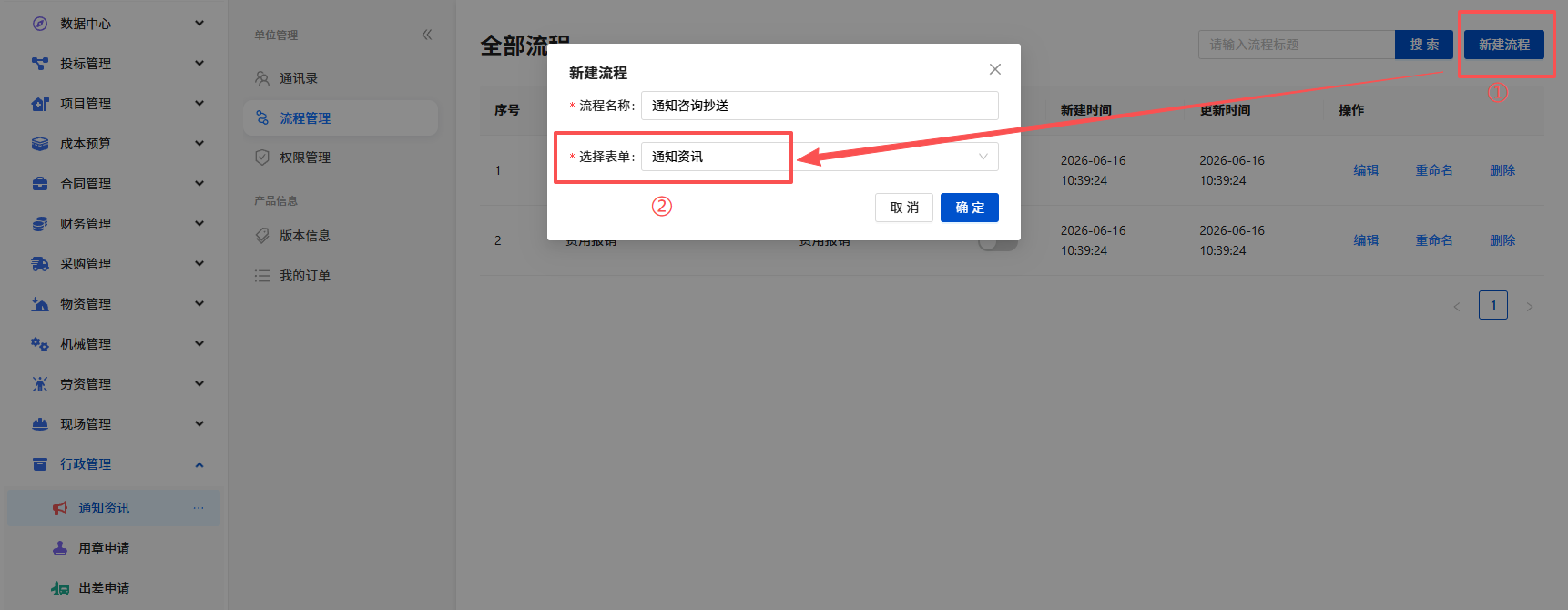1568x610 pixels.
Task: Open 用章申请 submenu item
Action: tap(114, 548)
